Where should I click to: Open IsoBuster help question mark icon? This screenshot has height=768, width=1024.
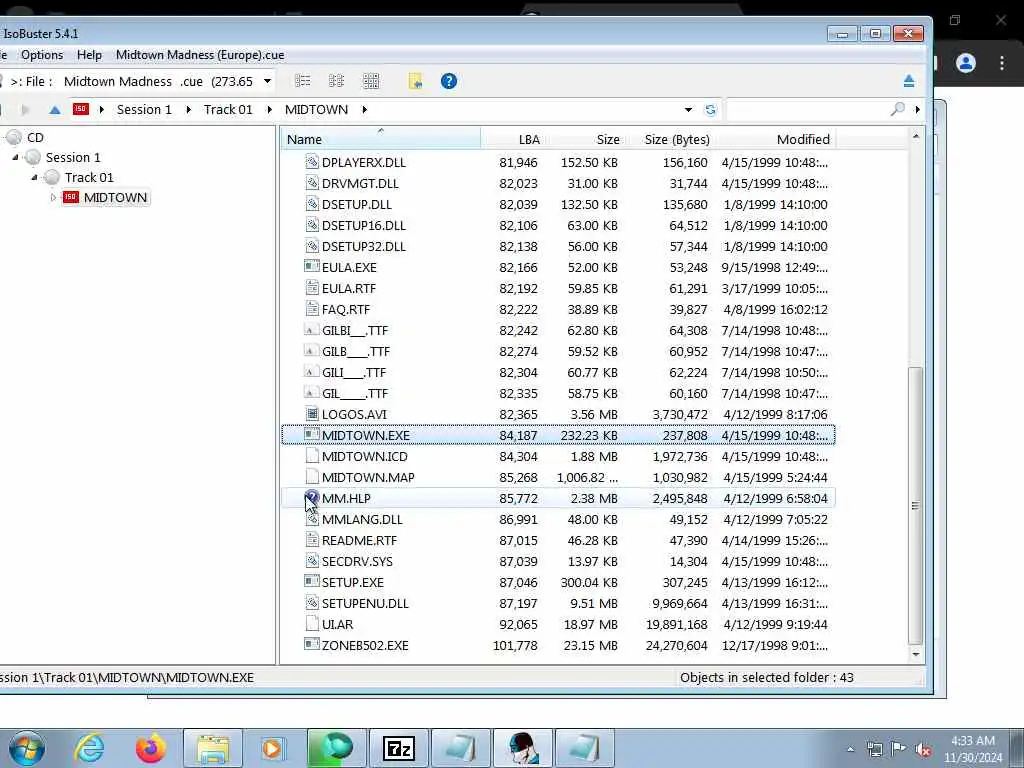tap(449, 81)
